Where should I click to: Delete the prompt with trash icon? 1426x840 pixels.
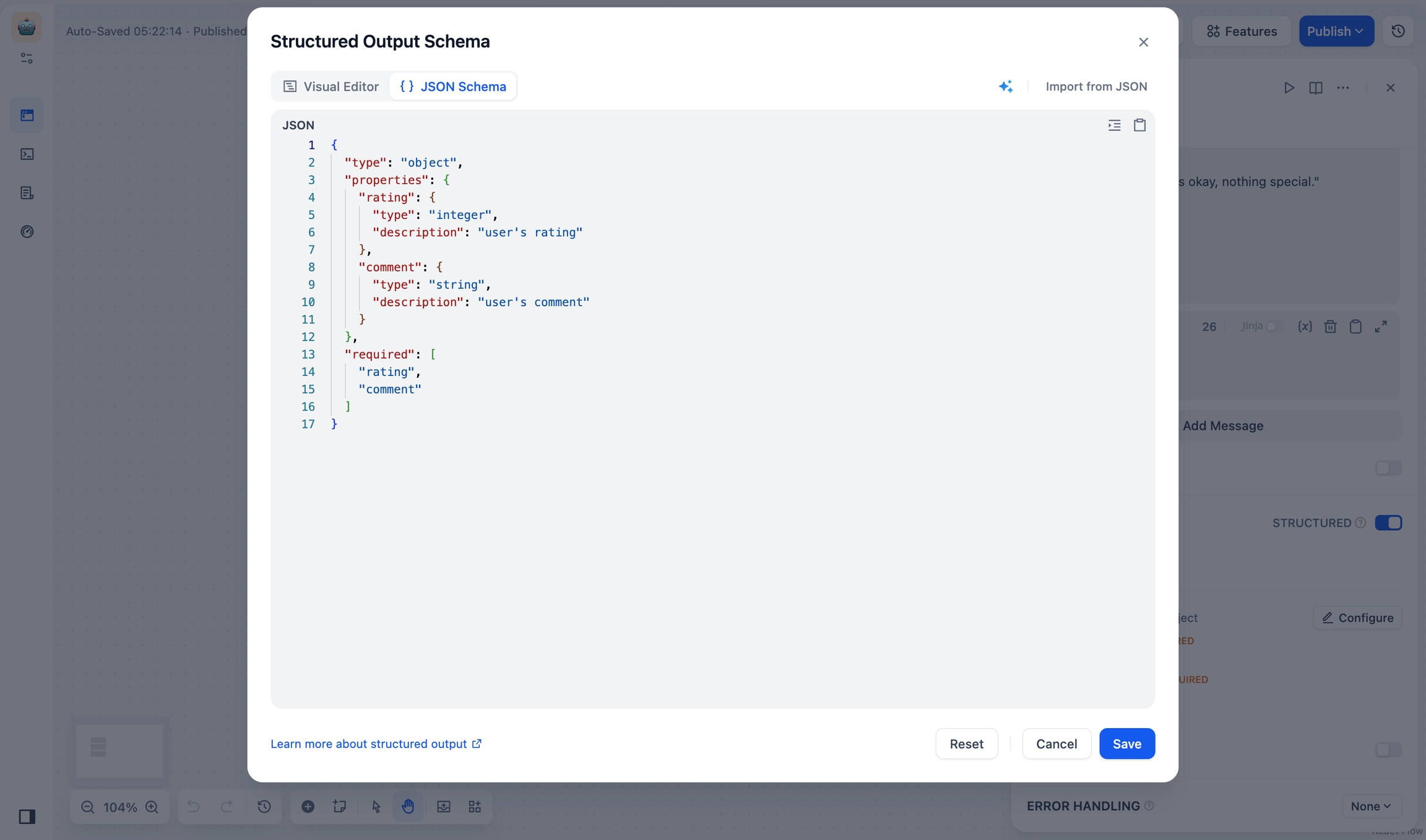click(1330, 327)
